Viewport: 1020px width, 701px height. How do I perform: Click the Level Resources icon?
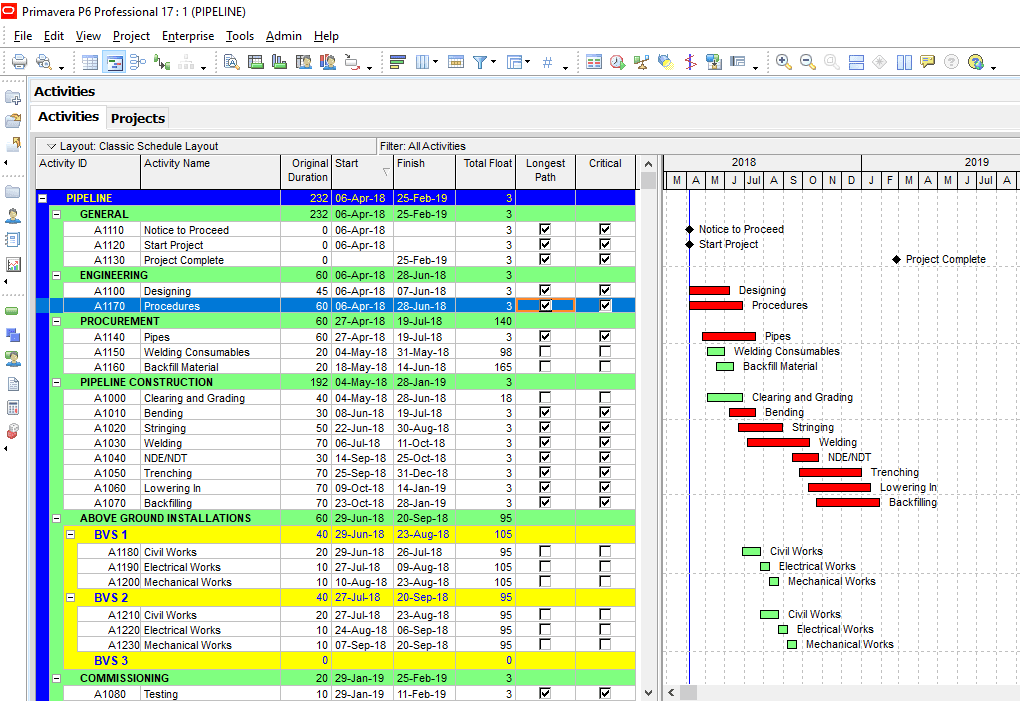coord(641,62)
